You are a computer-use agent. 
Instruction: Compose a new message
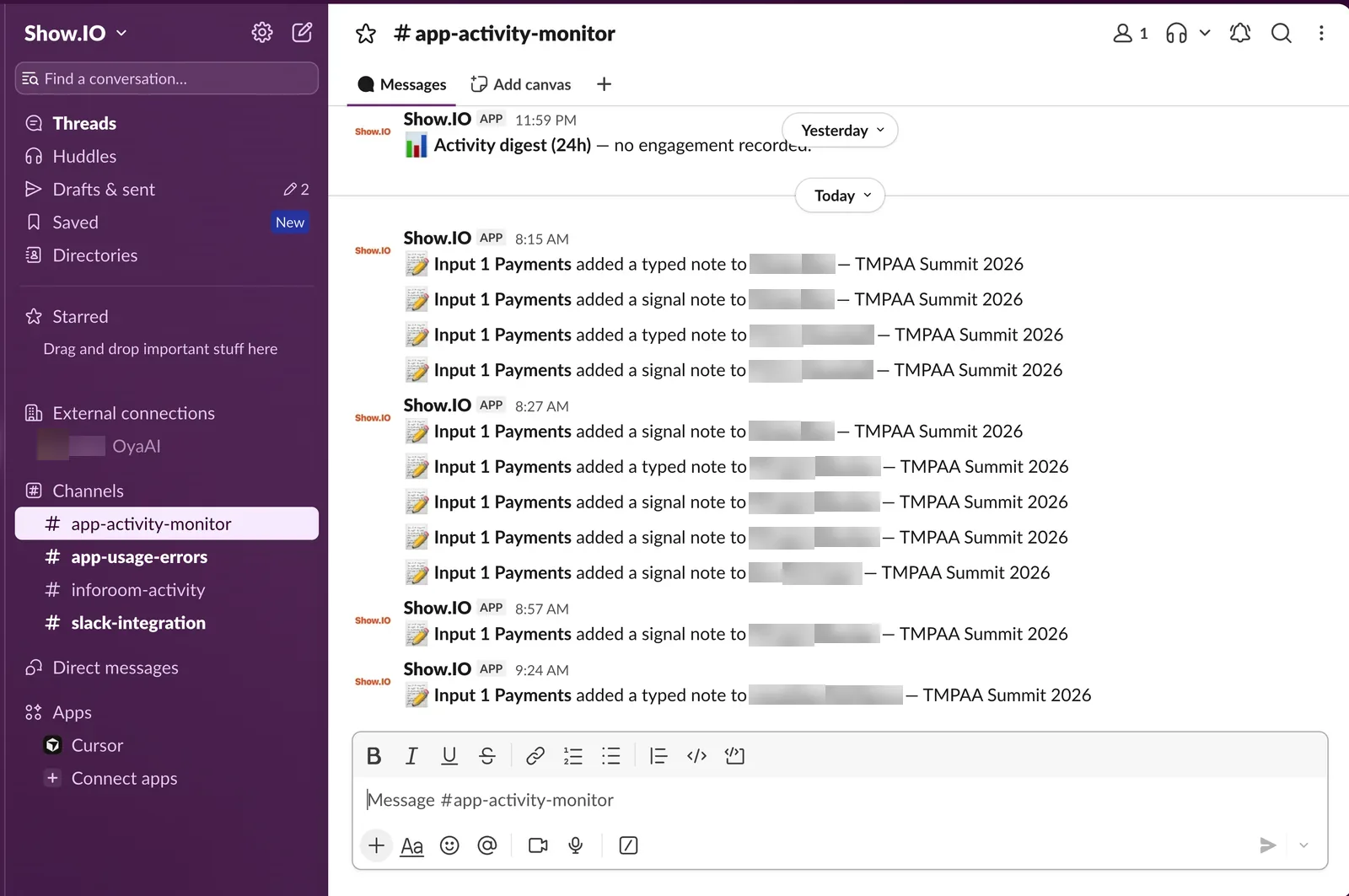302,33
